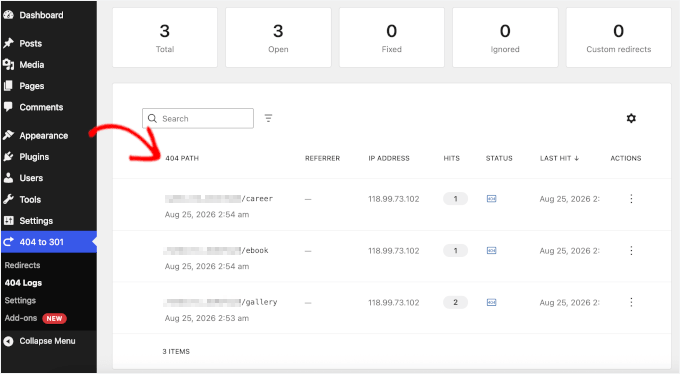The width and height of the screenshot is (680, 374).
Task: Click the Users person icon
Action: (x=8, y=178)
